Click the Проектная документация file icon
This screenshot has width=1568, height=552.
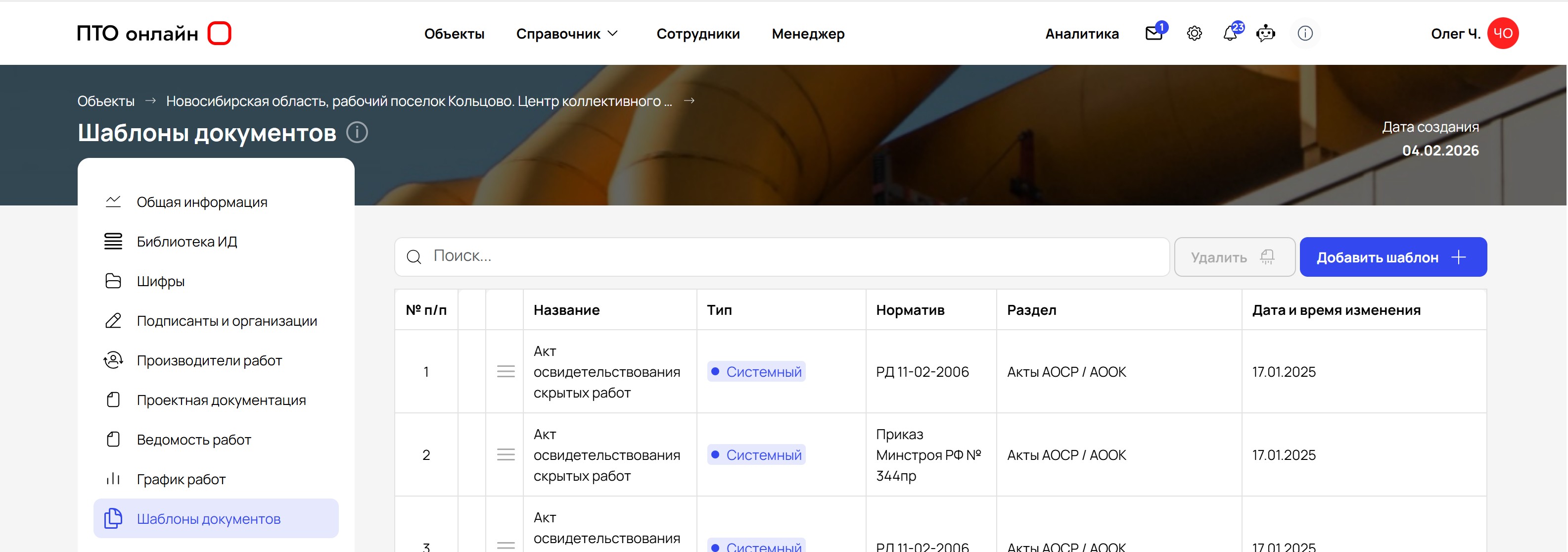pyautogui.click(x=113, y=400)
